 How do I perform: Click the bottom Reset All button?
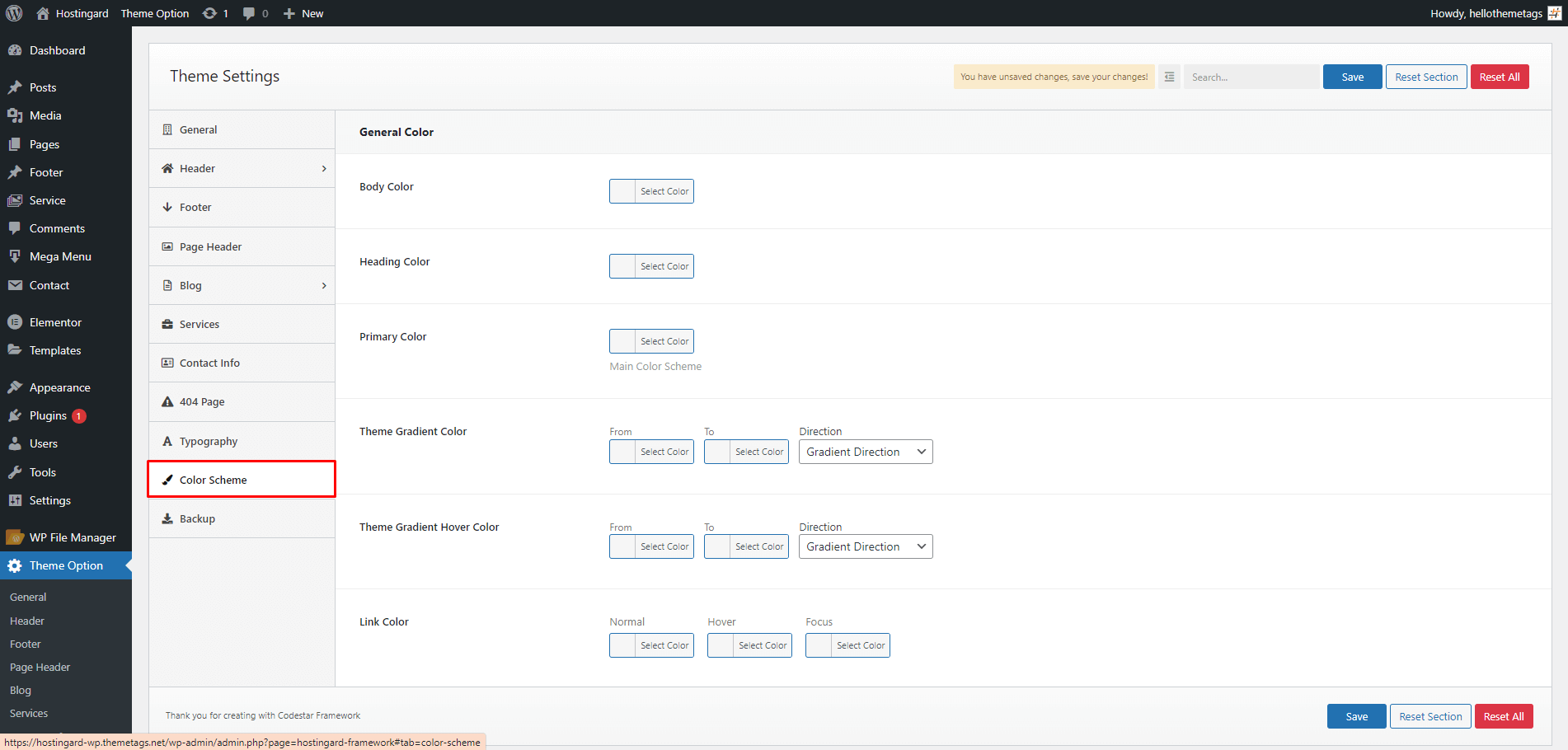1504,716
